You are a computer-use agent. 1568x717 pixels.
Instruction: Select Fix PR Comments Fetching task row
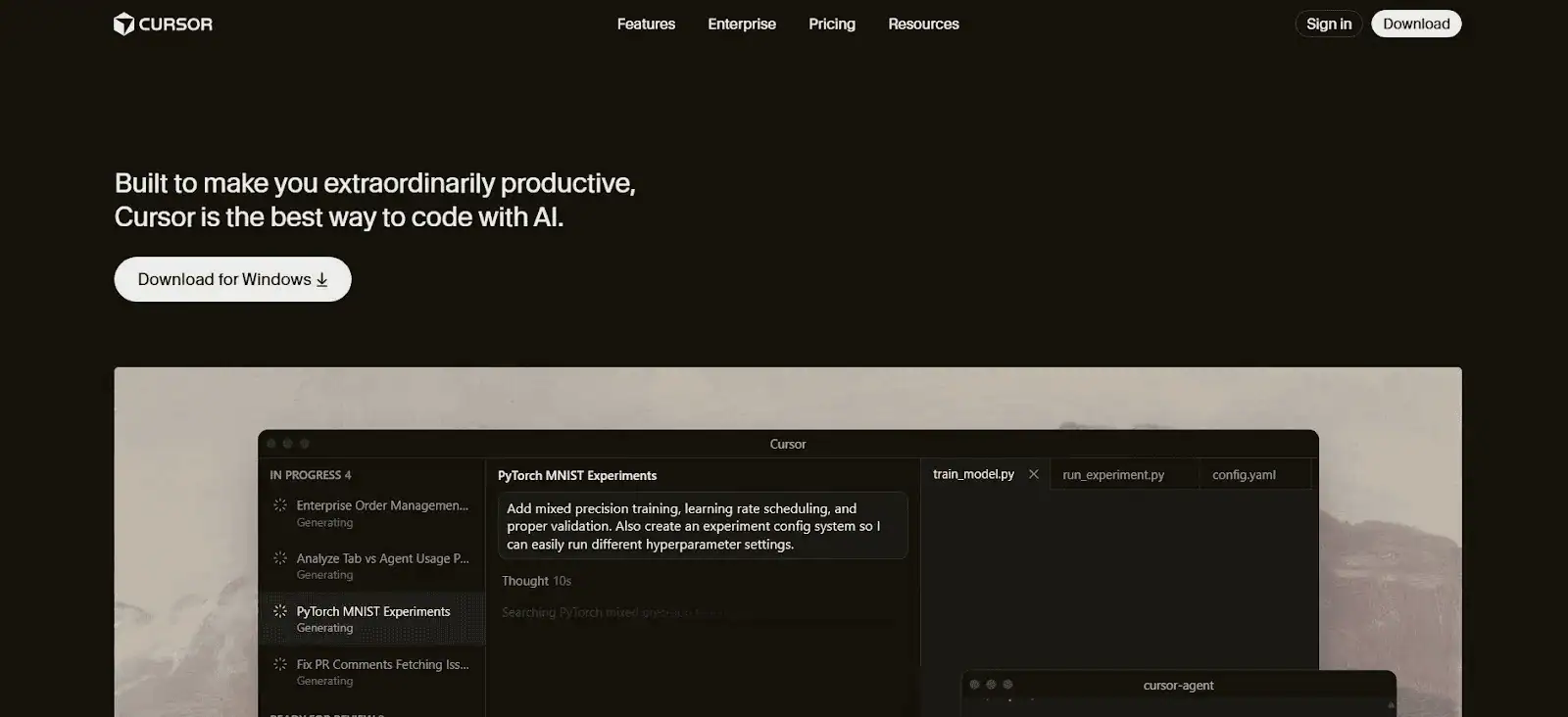[x=372, y=672]
